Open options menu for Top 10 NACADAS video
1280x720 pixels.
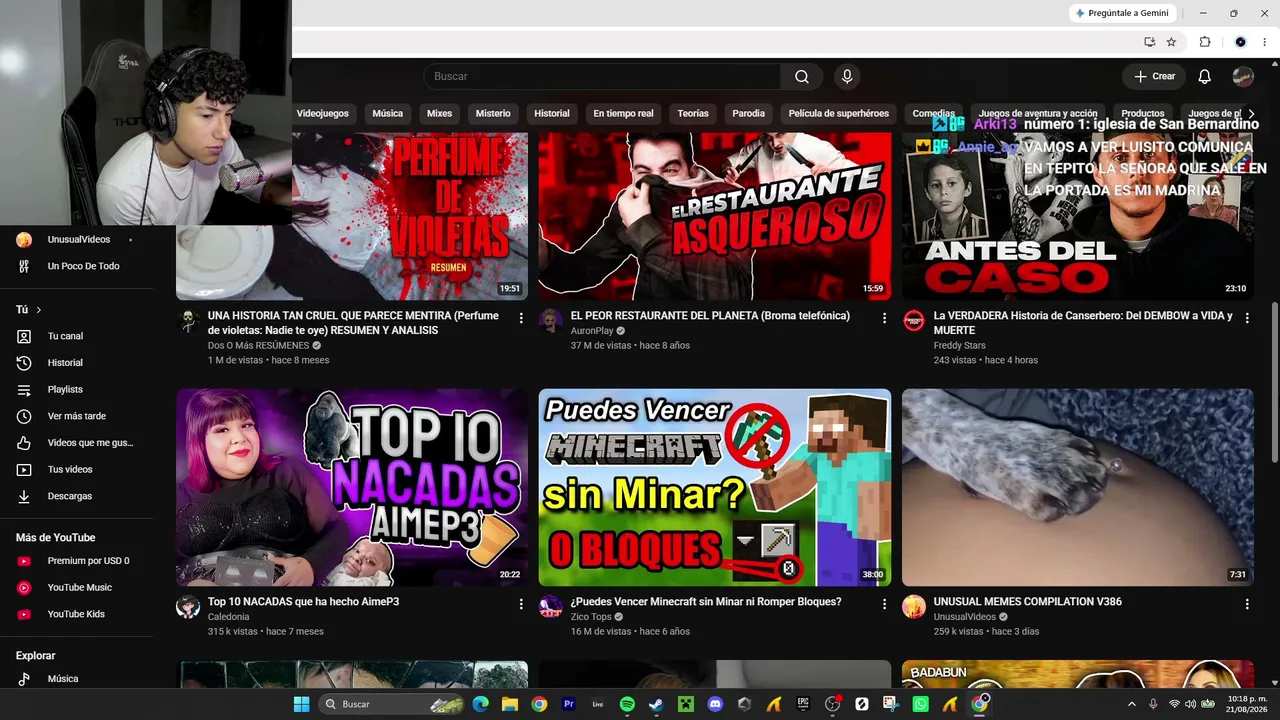coord(521,604)
